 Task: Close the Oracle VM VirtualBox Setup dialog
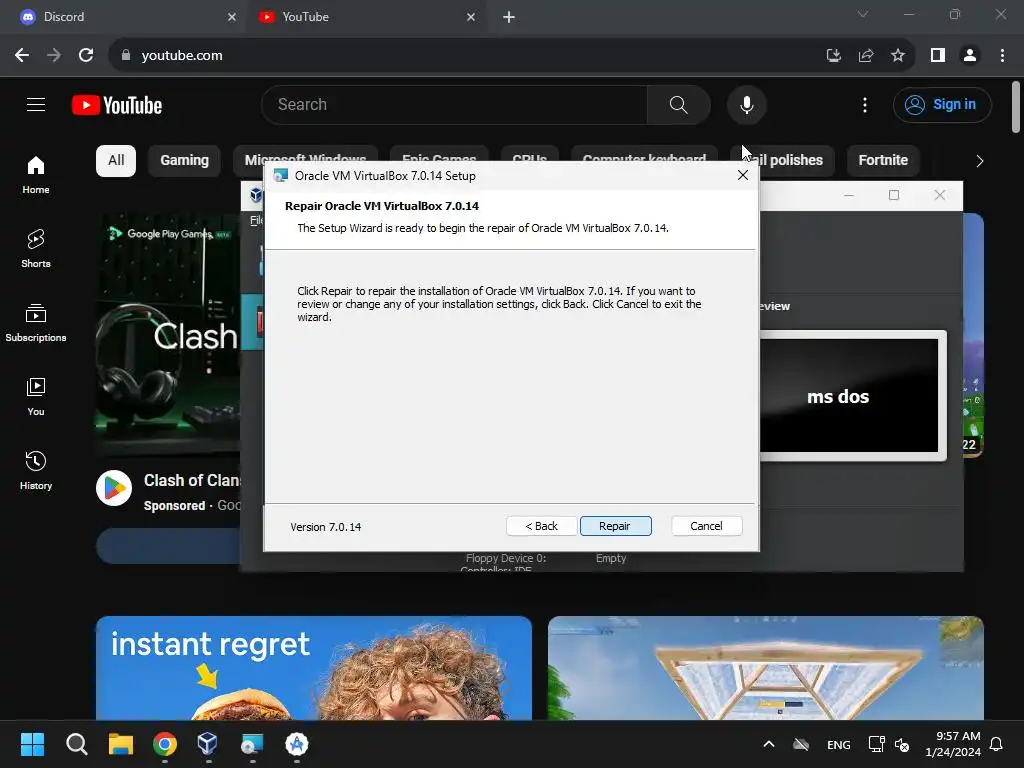[x=743, y=175]
